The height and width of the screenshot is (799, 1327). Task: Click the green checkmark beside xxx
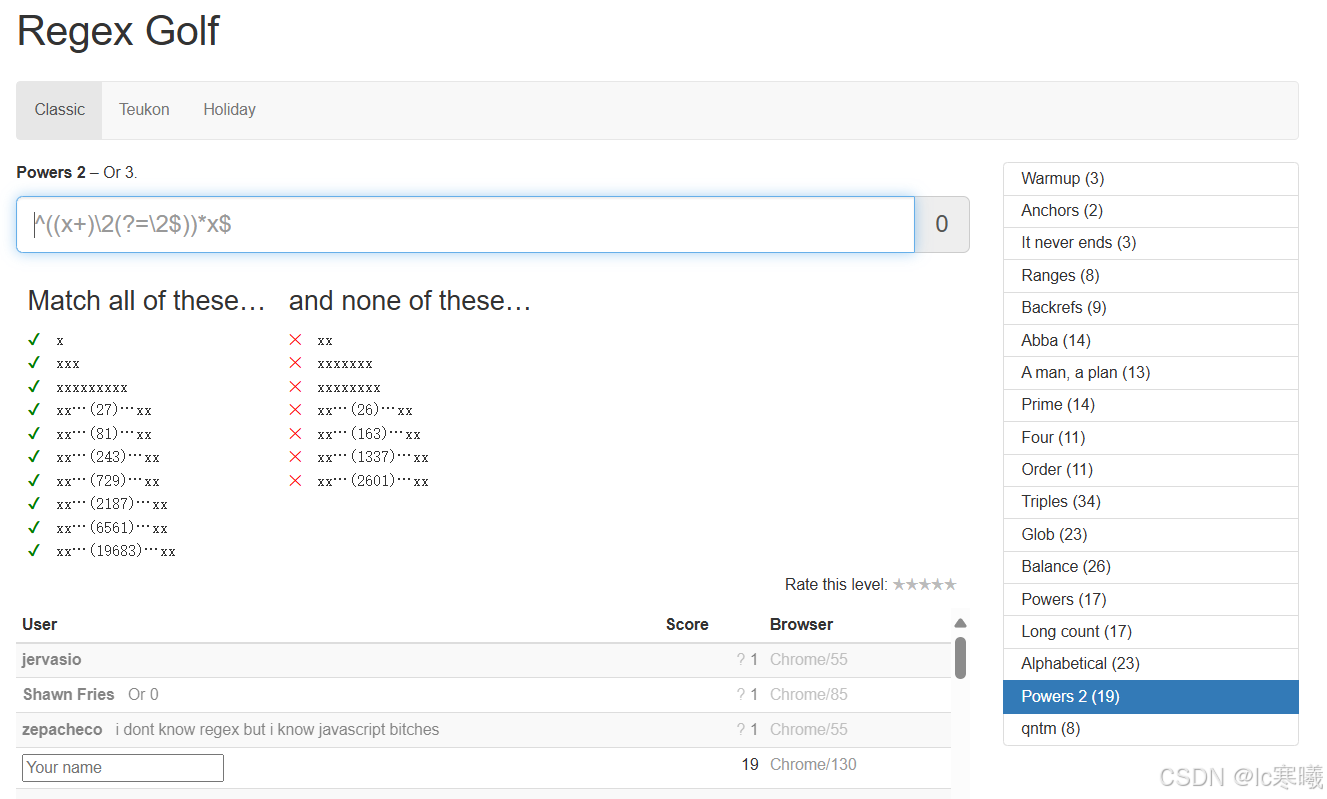coord(34,363)
